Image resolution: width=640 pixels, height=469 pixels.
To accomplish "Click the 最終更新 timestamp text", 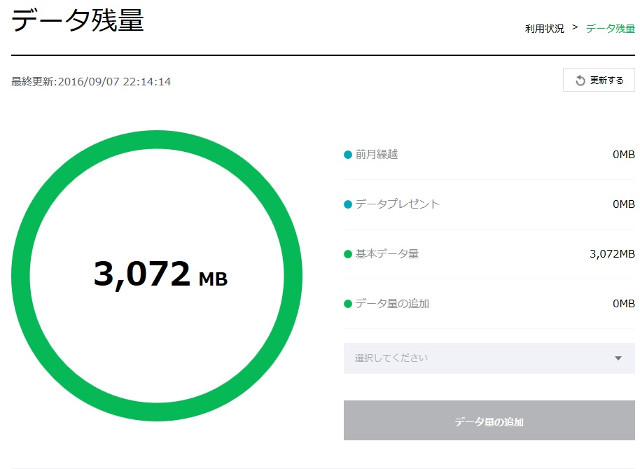I will click(x=91, y=81).
